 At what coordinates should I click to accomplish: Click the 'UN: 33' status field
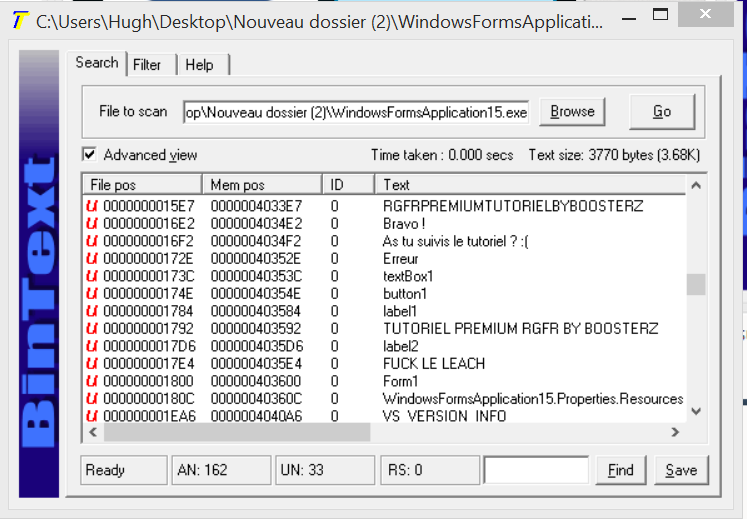(325, 470)
